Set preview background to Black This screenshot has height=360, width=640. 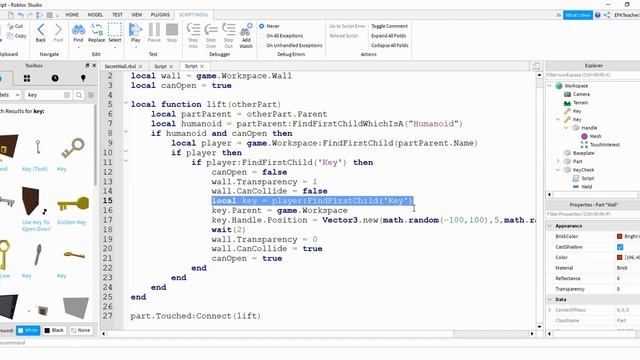(x=54, y=330)
